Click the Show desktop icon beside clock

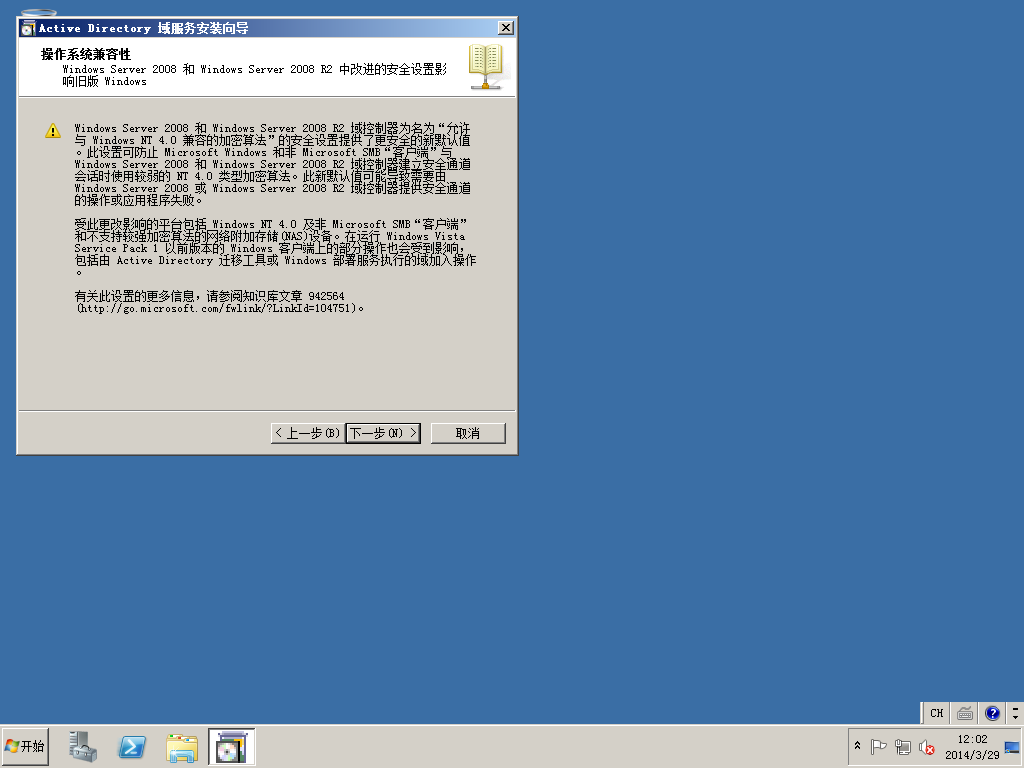pos(1012,747)
